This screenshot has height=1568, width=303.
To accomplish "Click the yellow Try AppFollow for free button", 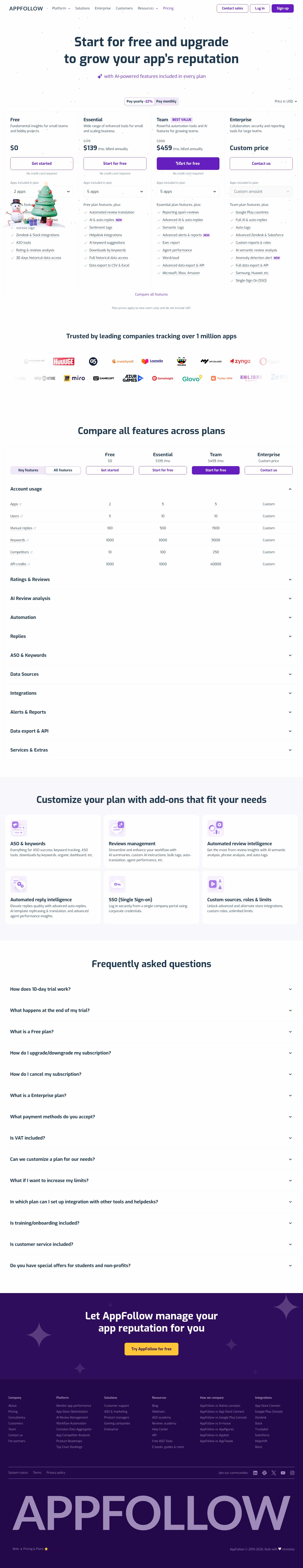I will tap(151, 1349).
